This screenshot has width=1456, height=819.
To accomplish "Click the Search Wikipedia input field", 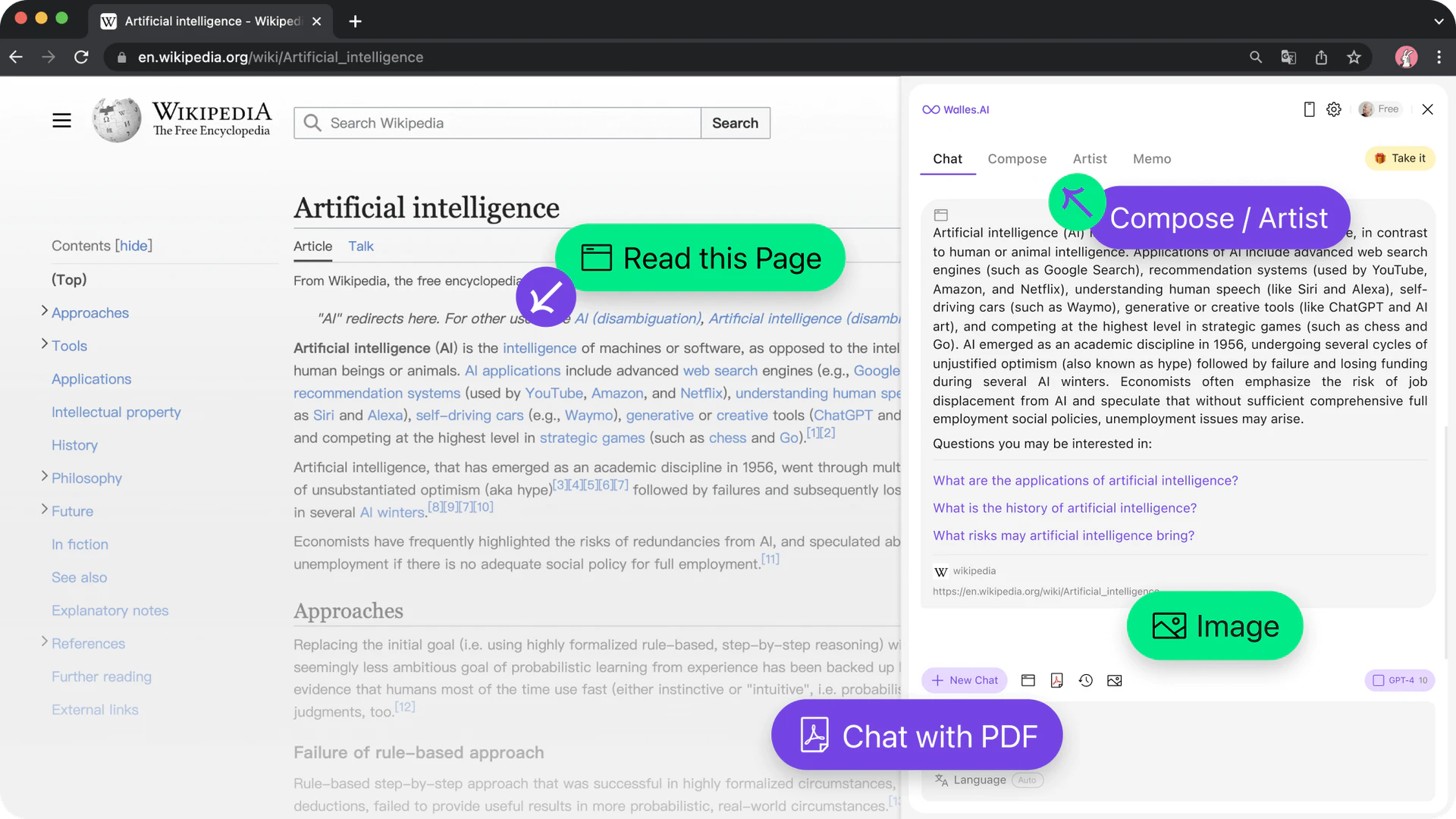I will coord(497,123).
